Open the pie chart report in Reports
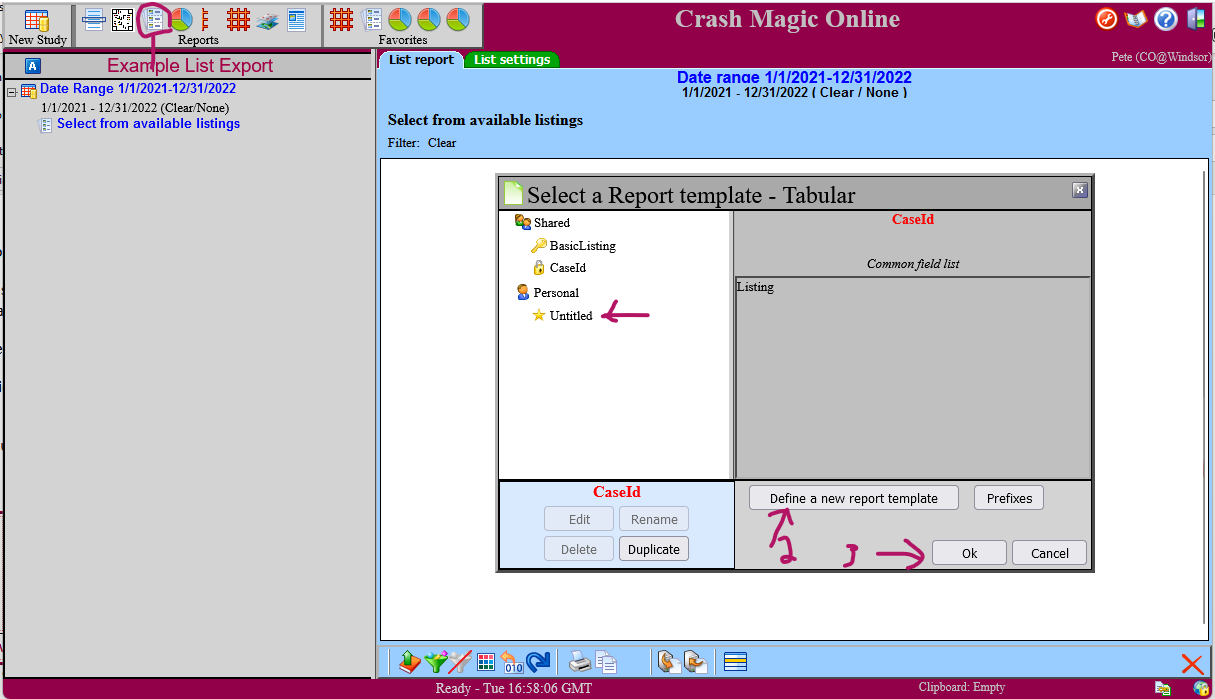Viewport: 1215px width, 699px height. tap(181, 19)
